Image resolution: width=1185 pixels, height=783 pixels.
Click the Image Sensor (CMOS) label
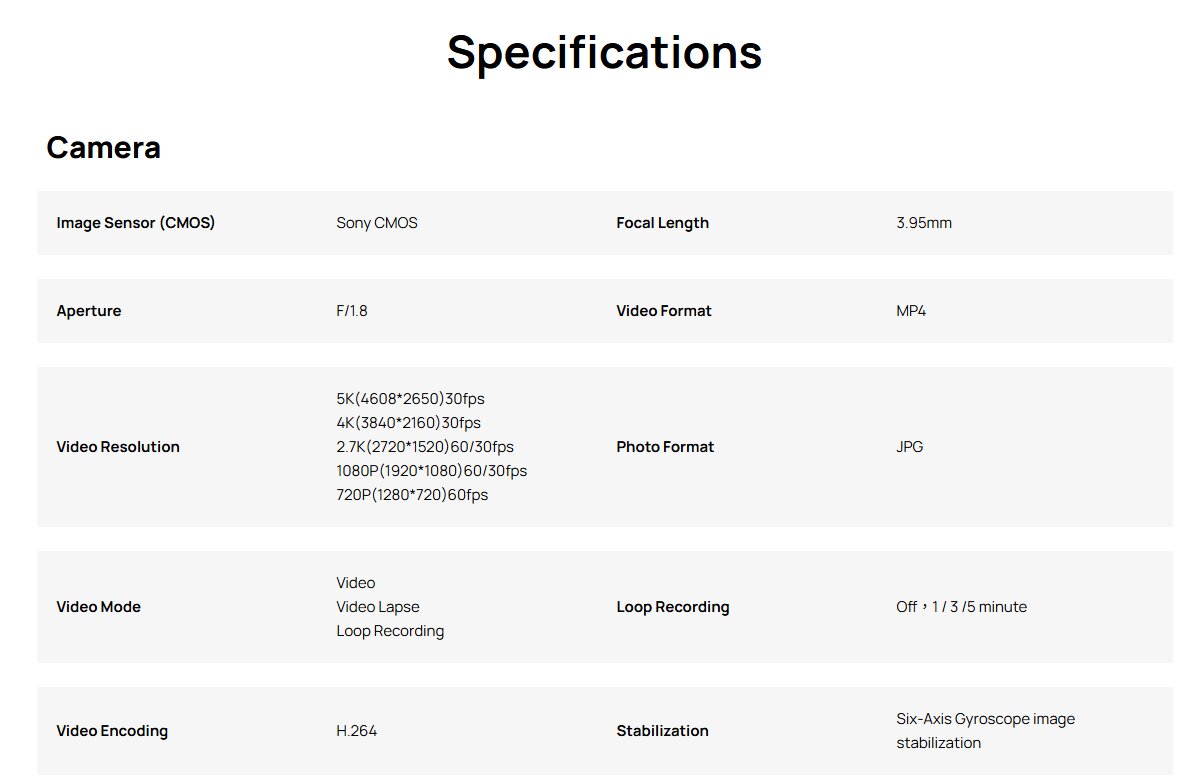coord(135,223)
